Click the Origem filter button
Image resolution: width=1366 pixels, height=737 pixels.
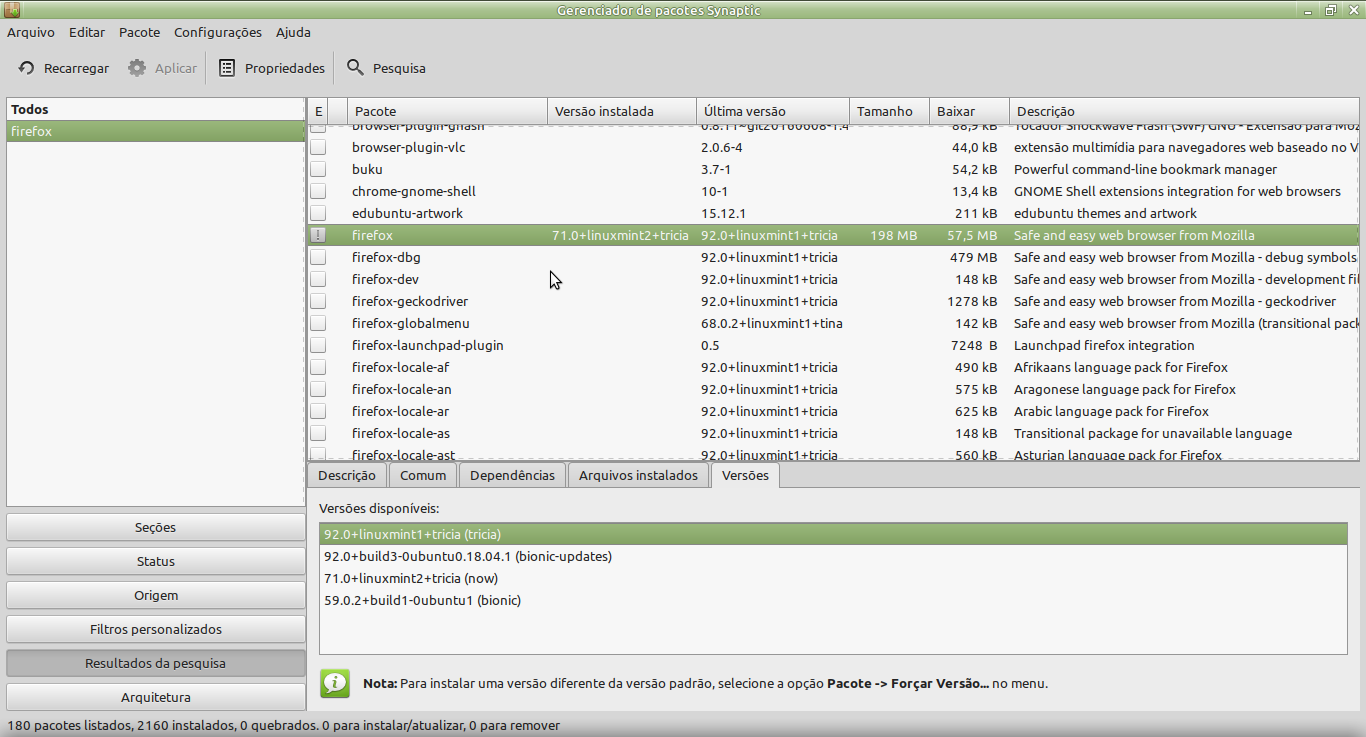point(156,595)
